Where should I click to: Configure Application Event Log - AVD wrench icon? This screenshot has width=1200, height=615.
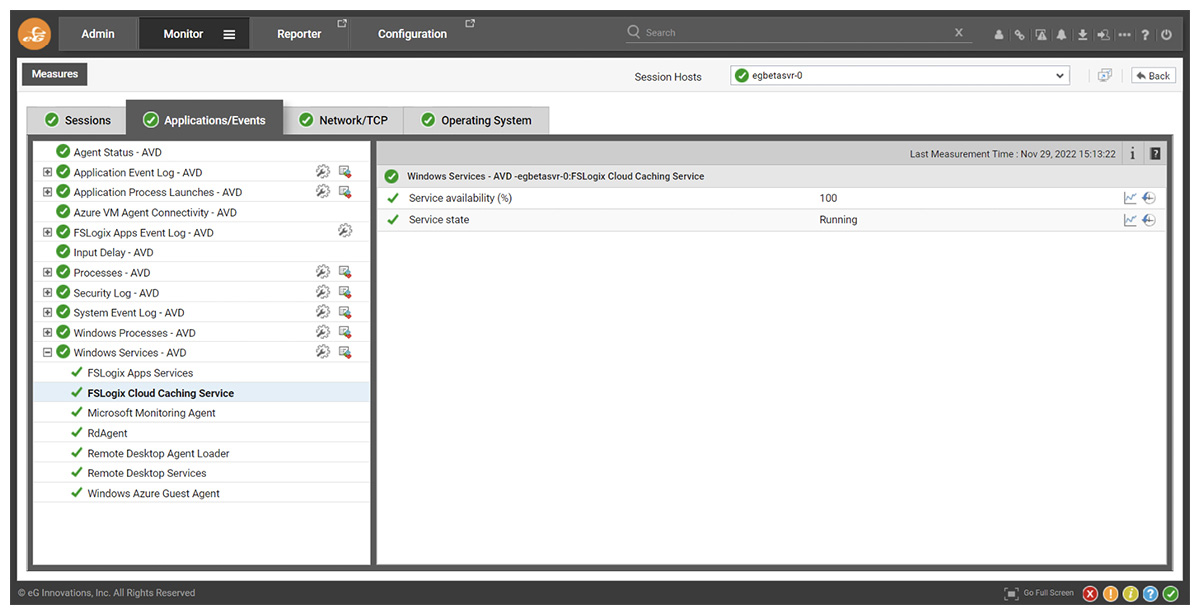pyautogui.click(x=323, y=172)
